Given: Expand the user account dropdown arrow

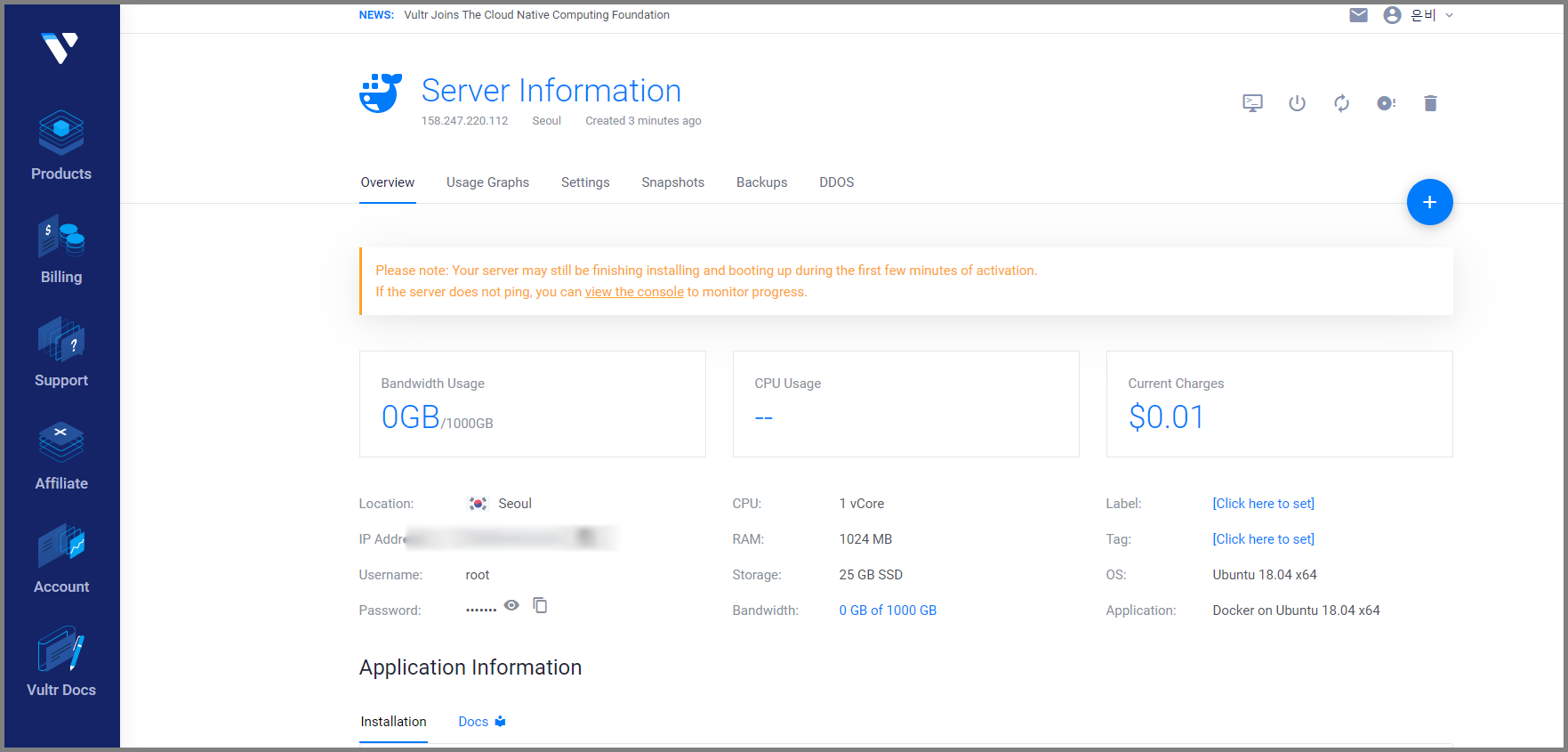Looking at the screenshot, I should tap(1449, 15).
